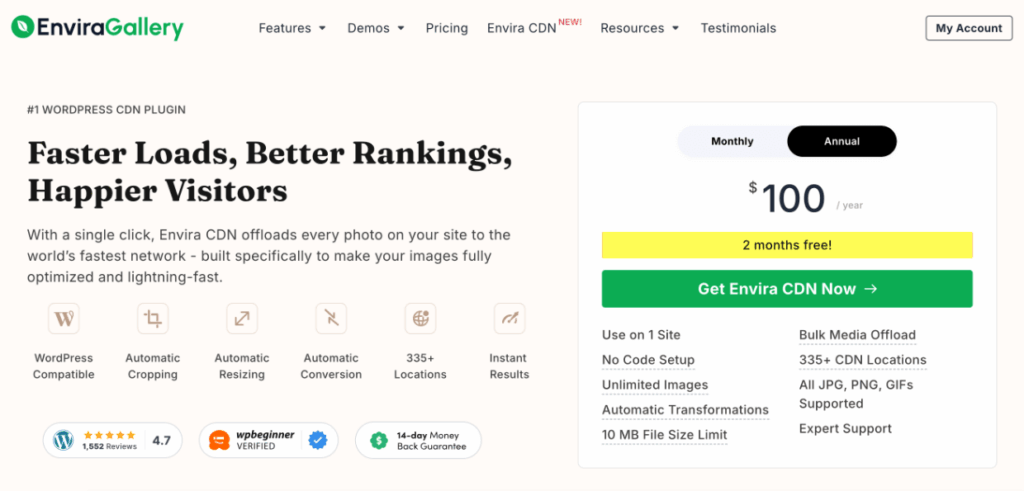
Task: Click the WordPress Compatible icon
Action: 64,319
